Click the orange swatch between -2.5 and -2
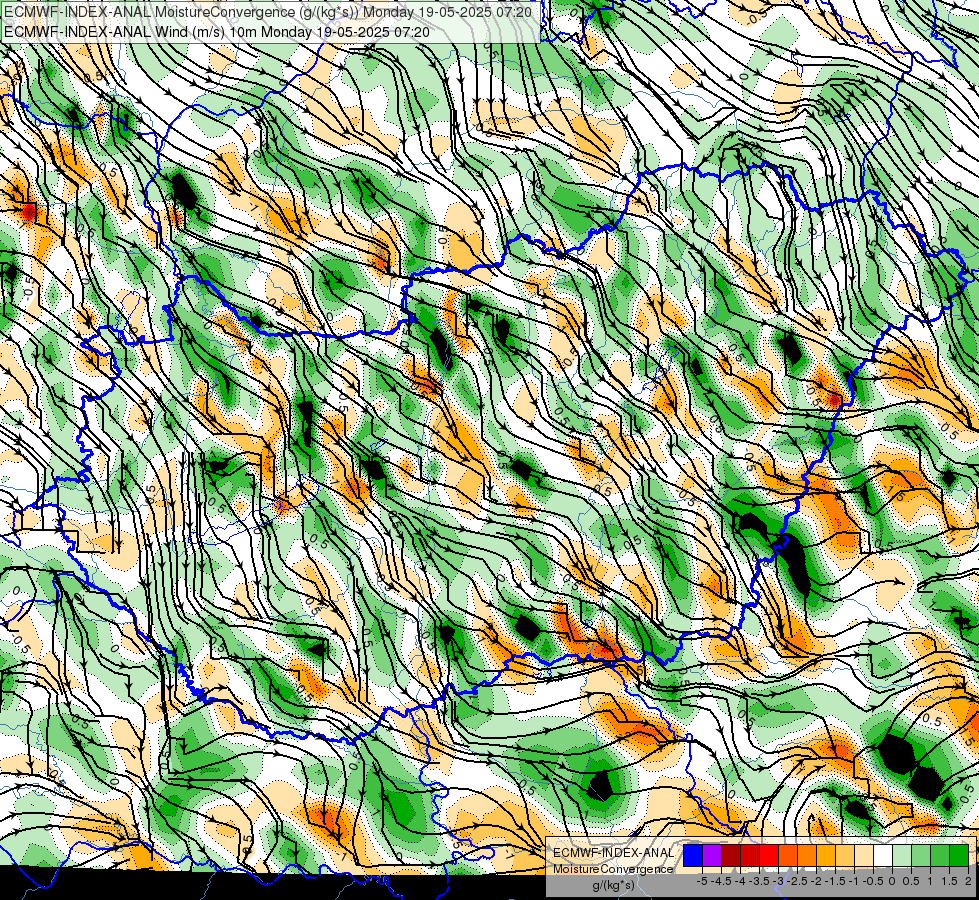This screenshot has width=979, height=900. coord(807,856)
